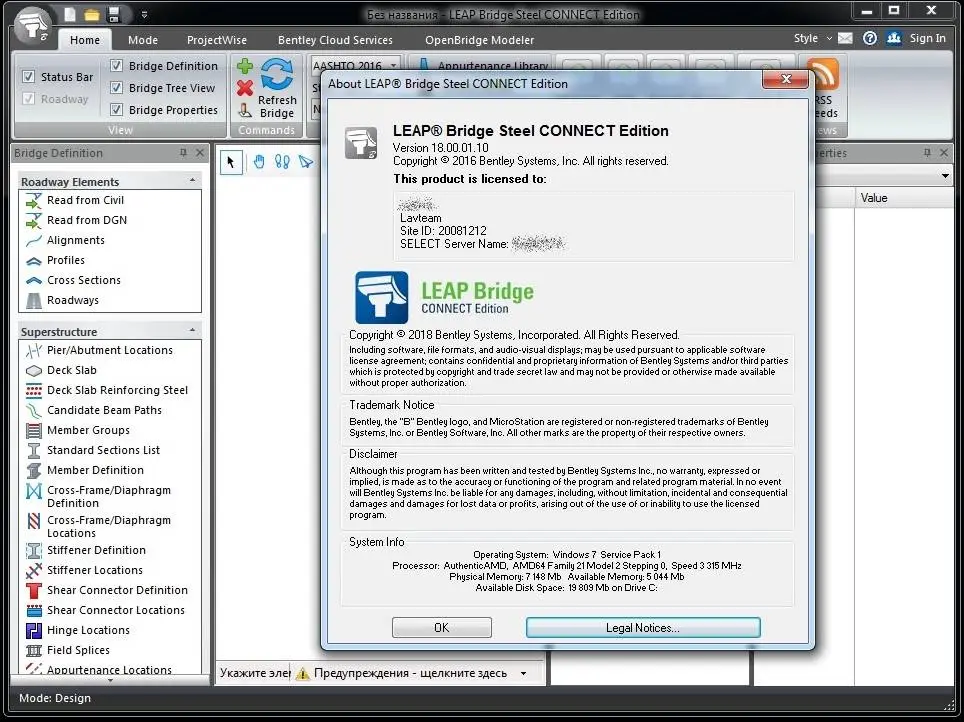
Task: Click the red X Delete bridge icon
Action: pos(245,88)
